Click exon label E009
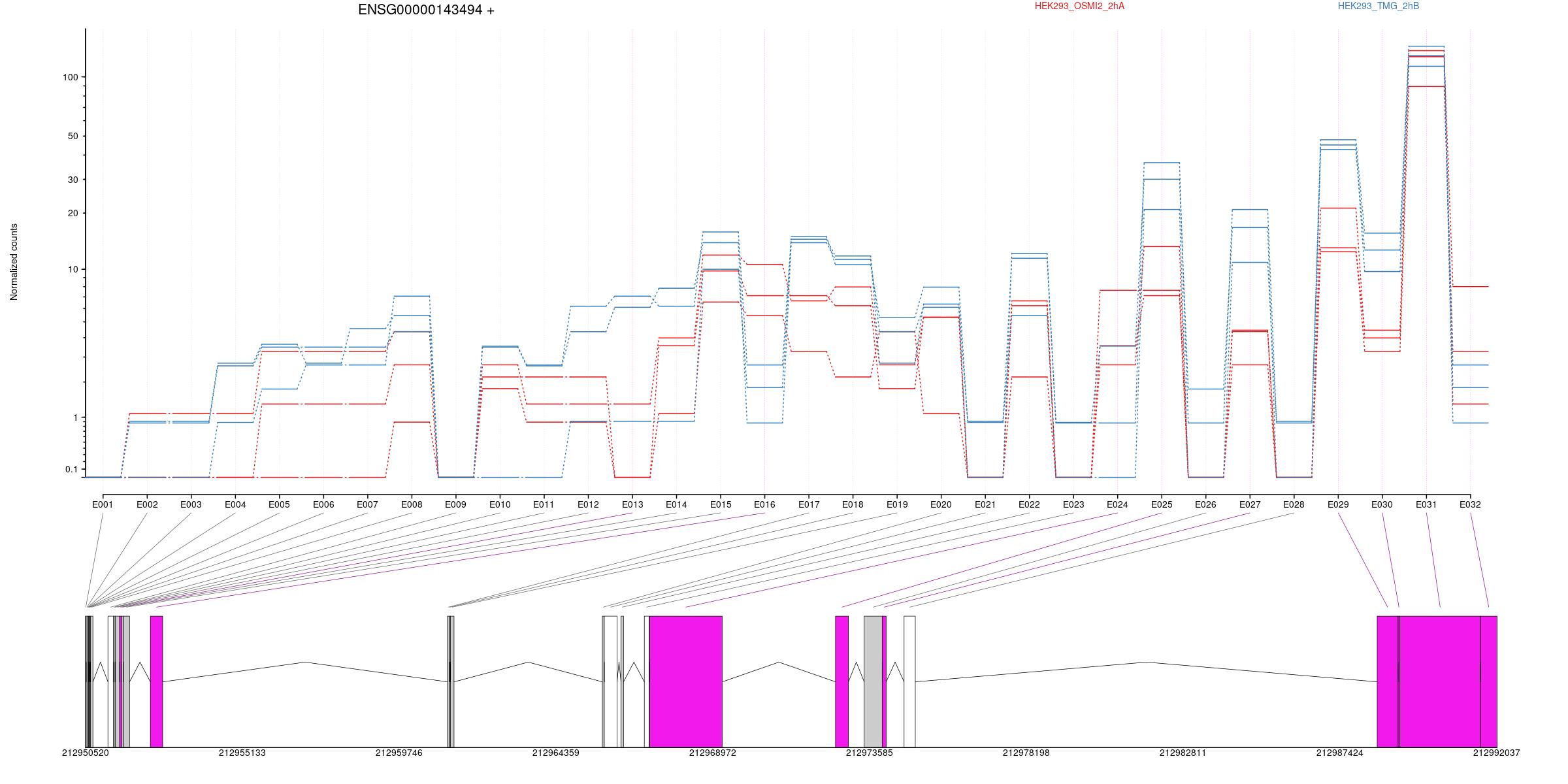Screen dimensions: 1568x784 click(455, 504)
